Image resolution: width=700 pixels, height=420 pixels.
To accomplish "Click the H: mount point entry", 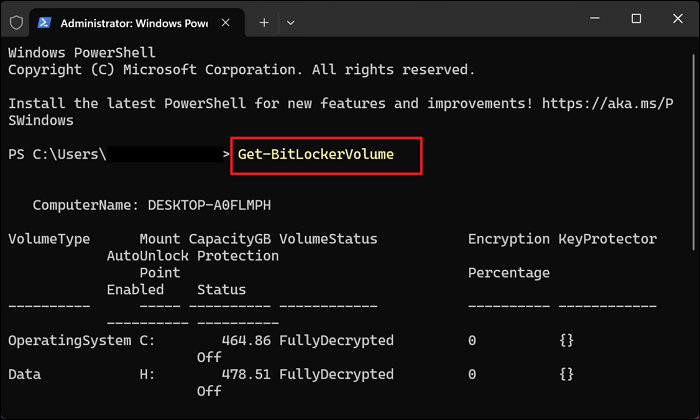I will click(147, 374).
